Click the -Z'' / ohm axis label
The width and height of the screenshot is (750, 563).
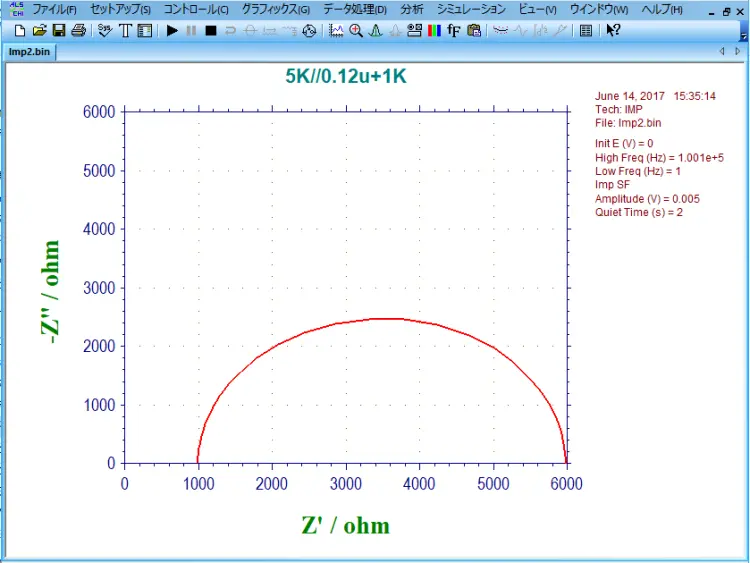click(x=50, y=292)
